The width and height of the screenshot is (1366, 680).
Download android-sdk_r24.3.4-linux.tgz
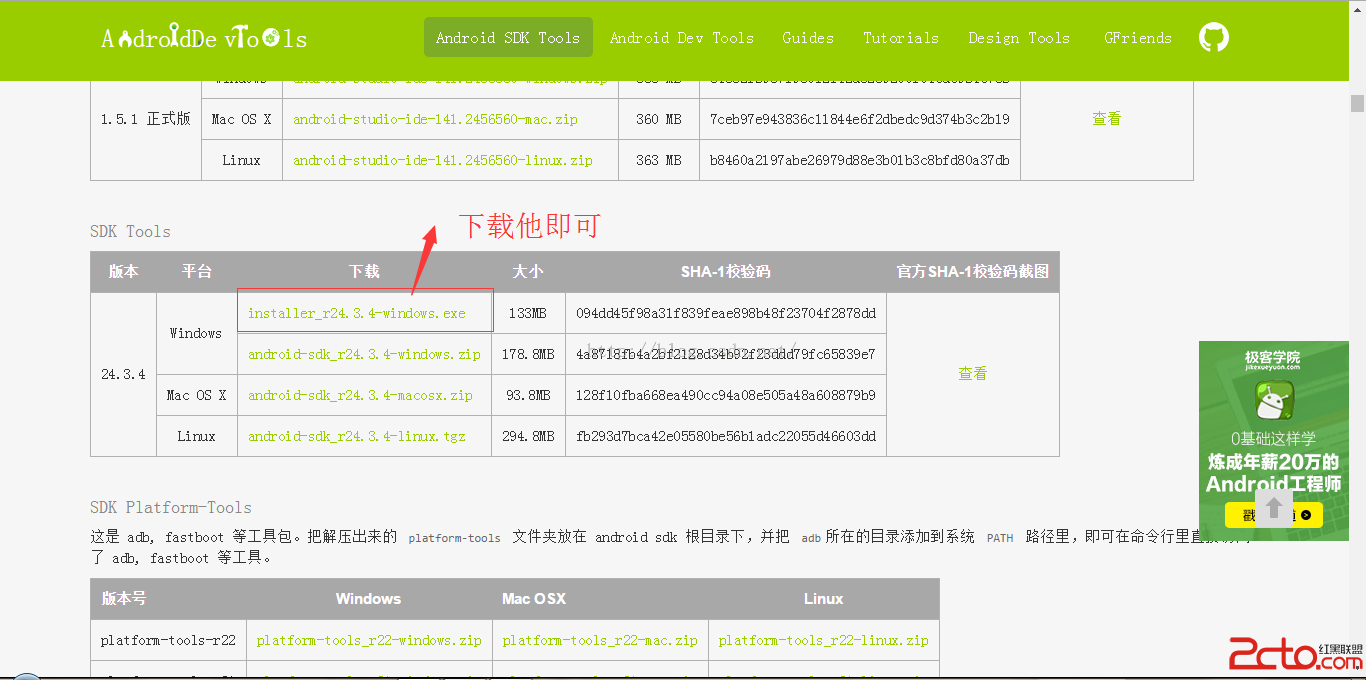coord(357,436)
